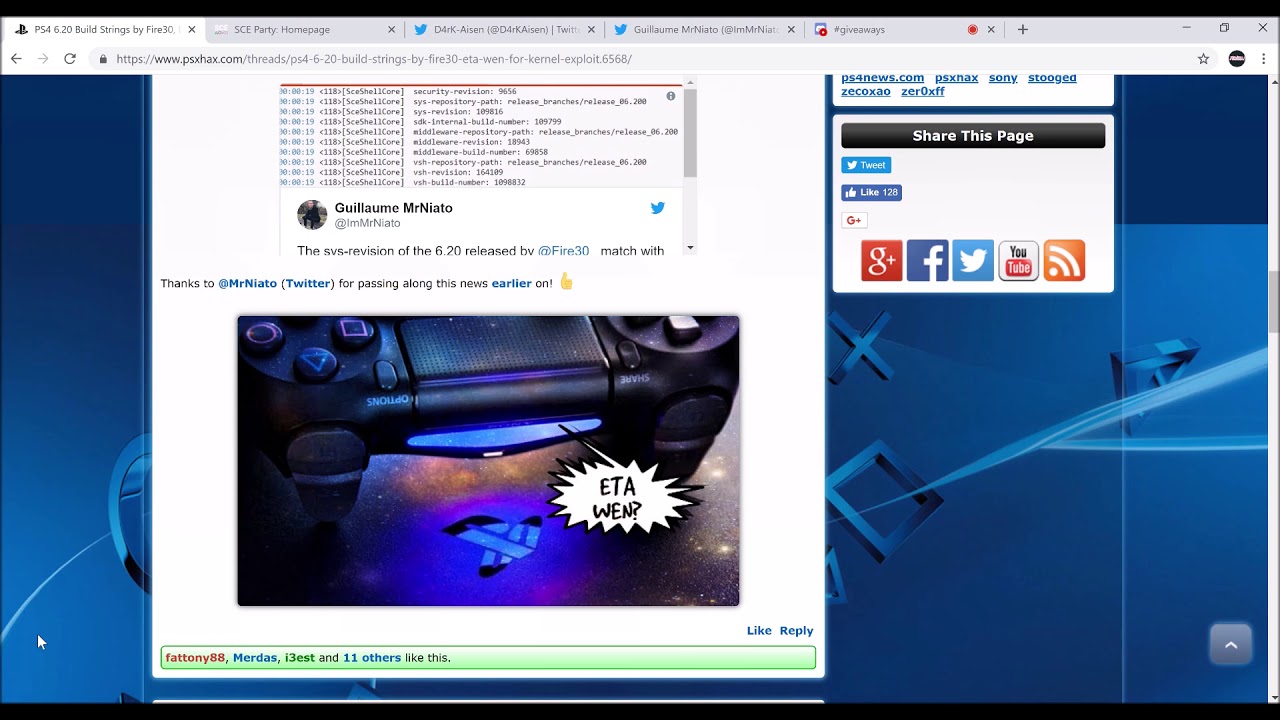Click the build strings log screenshot in tweet
This screenshot has width=1280, height=720.
click(481, 136)
